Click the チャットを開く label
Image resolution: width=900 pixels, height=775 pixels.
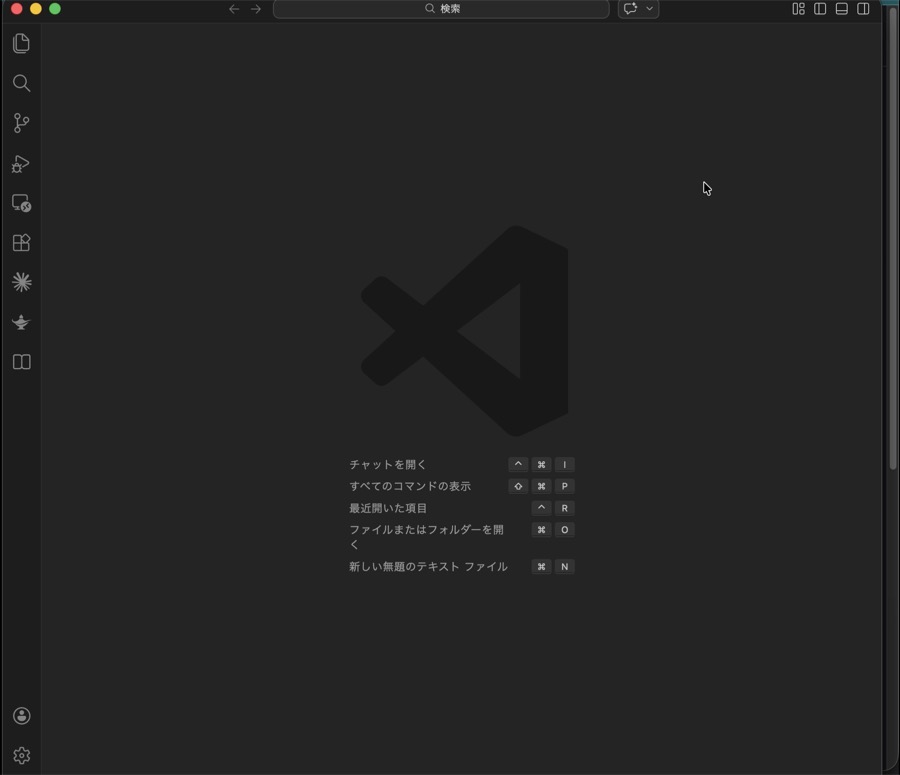(x=388, y=464)
